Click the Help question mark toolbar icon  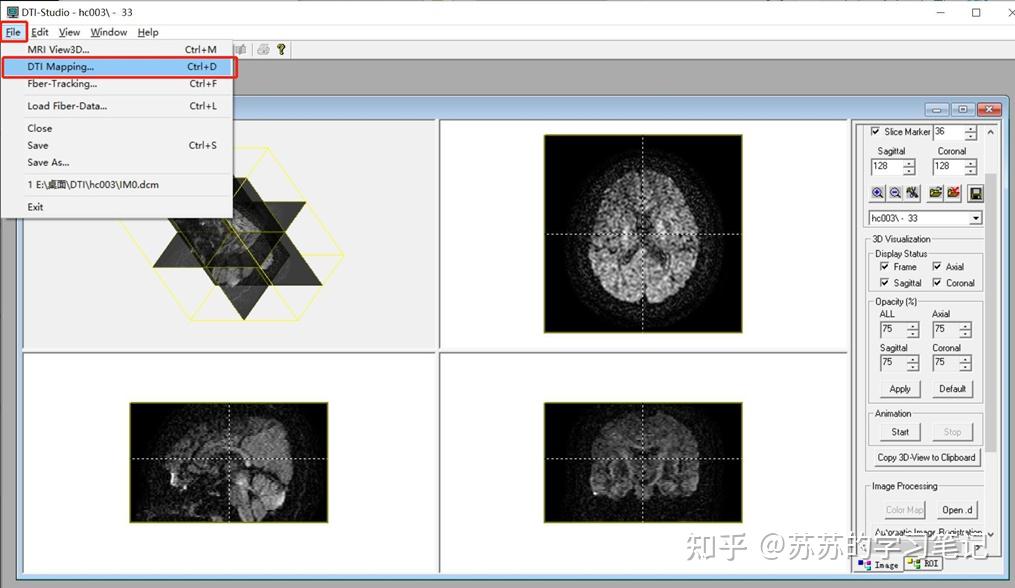coord(281,49)
